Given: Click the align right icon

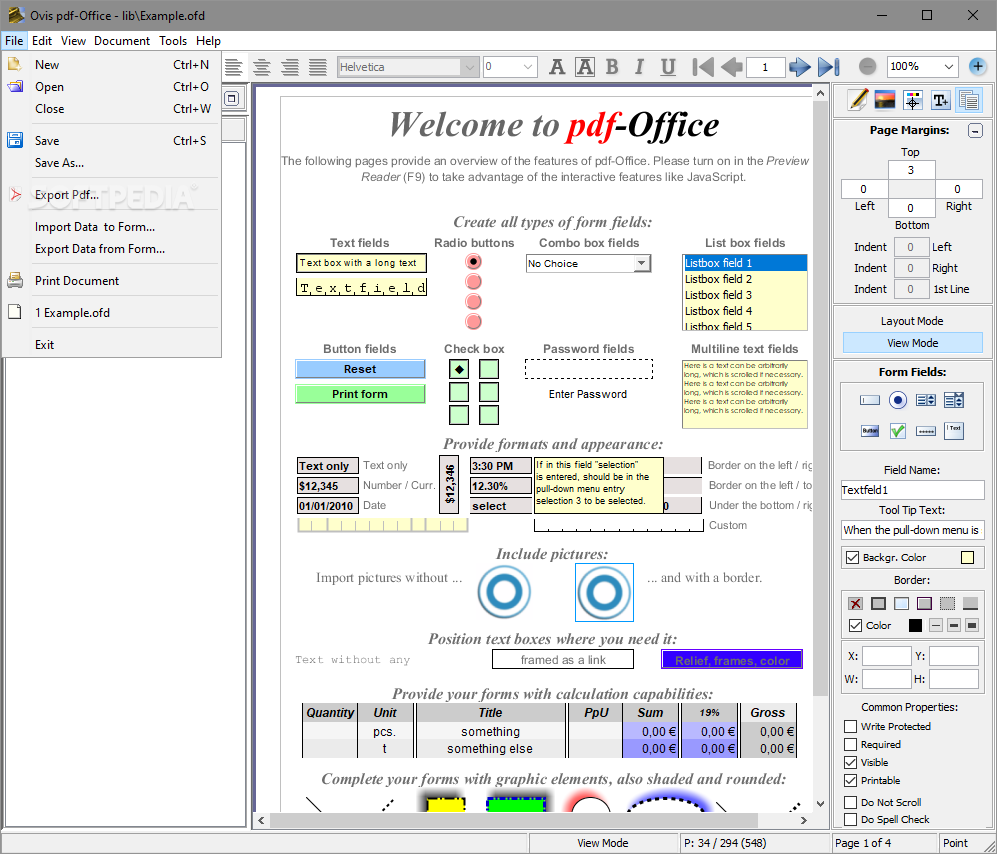Looking at the screenshot, I should point(290,67).
